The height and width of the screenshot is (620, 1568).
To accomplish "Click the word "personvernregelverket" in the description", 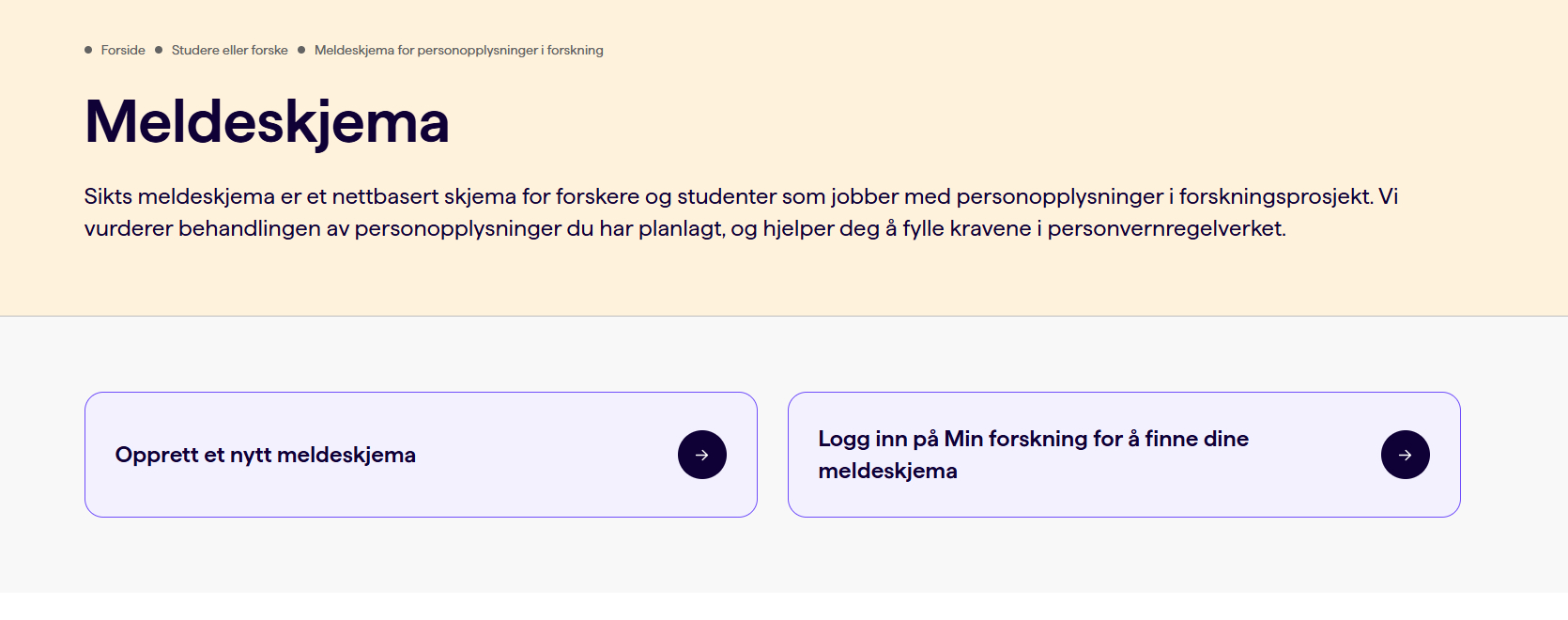I will (x=1165, y=228).
